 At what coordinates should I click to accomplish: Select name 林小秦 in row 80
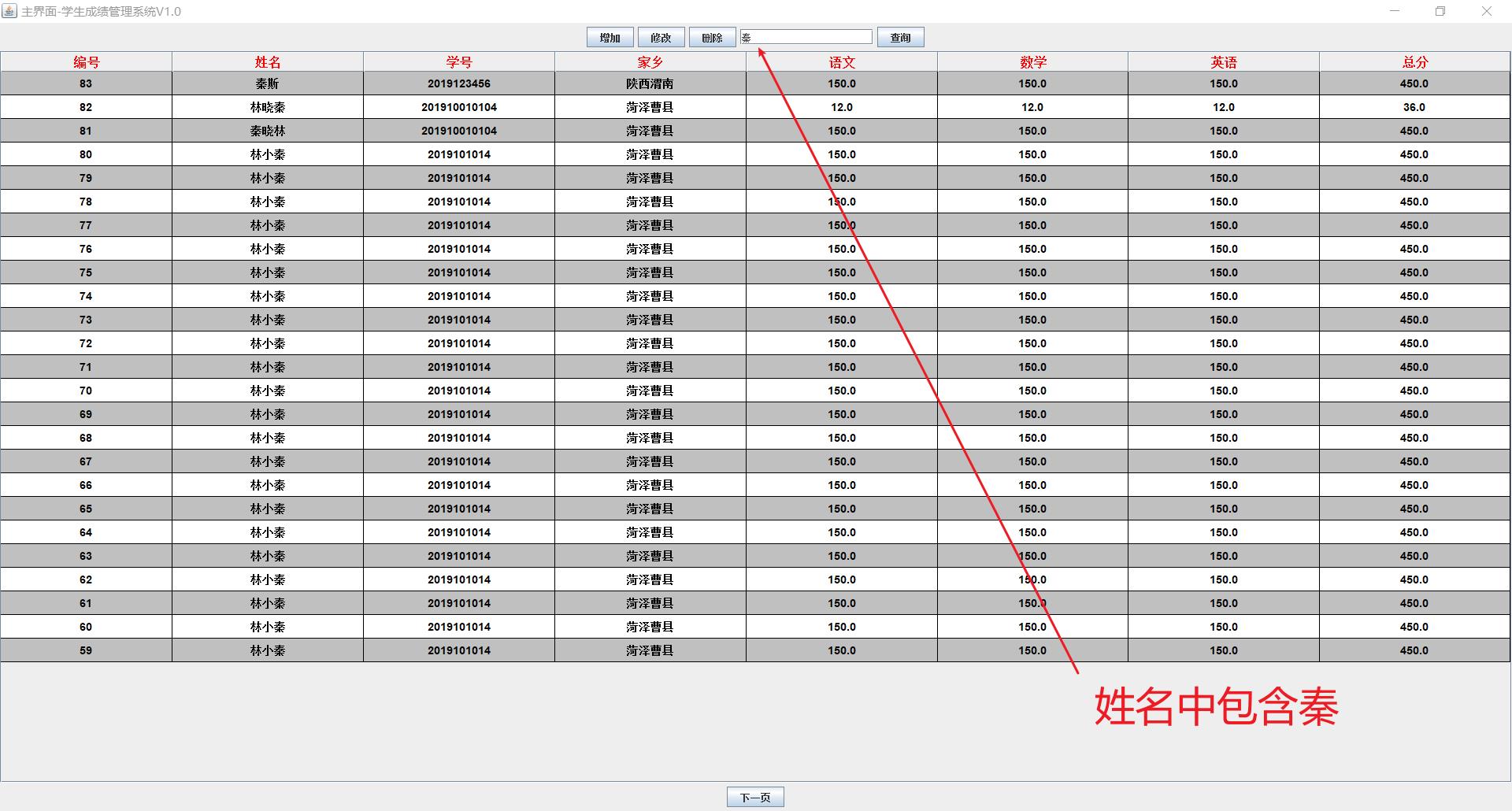tap(268, 154)
